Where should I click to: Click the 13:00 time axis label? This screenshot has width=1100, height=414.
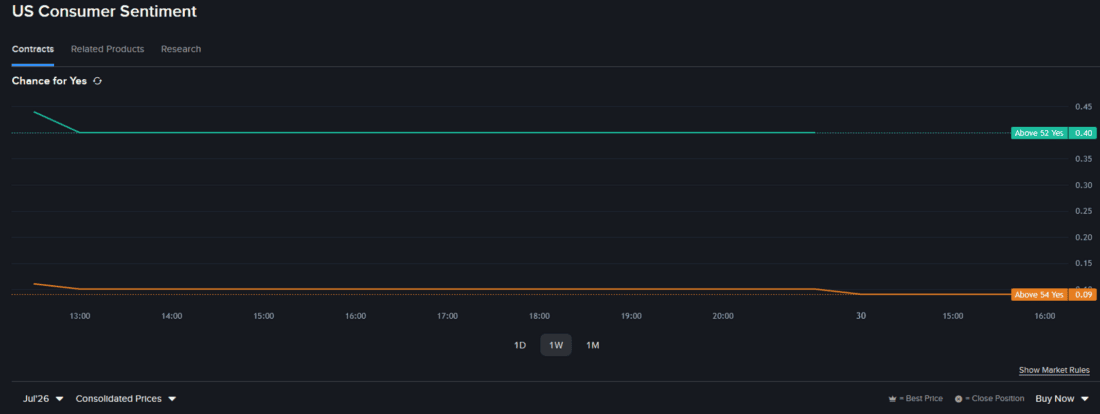tap(79, 316)
